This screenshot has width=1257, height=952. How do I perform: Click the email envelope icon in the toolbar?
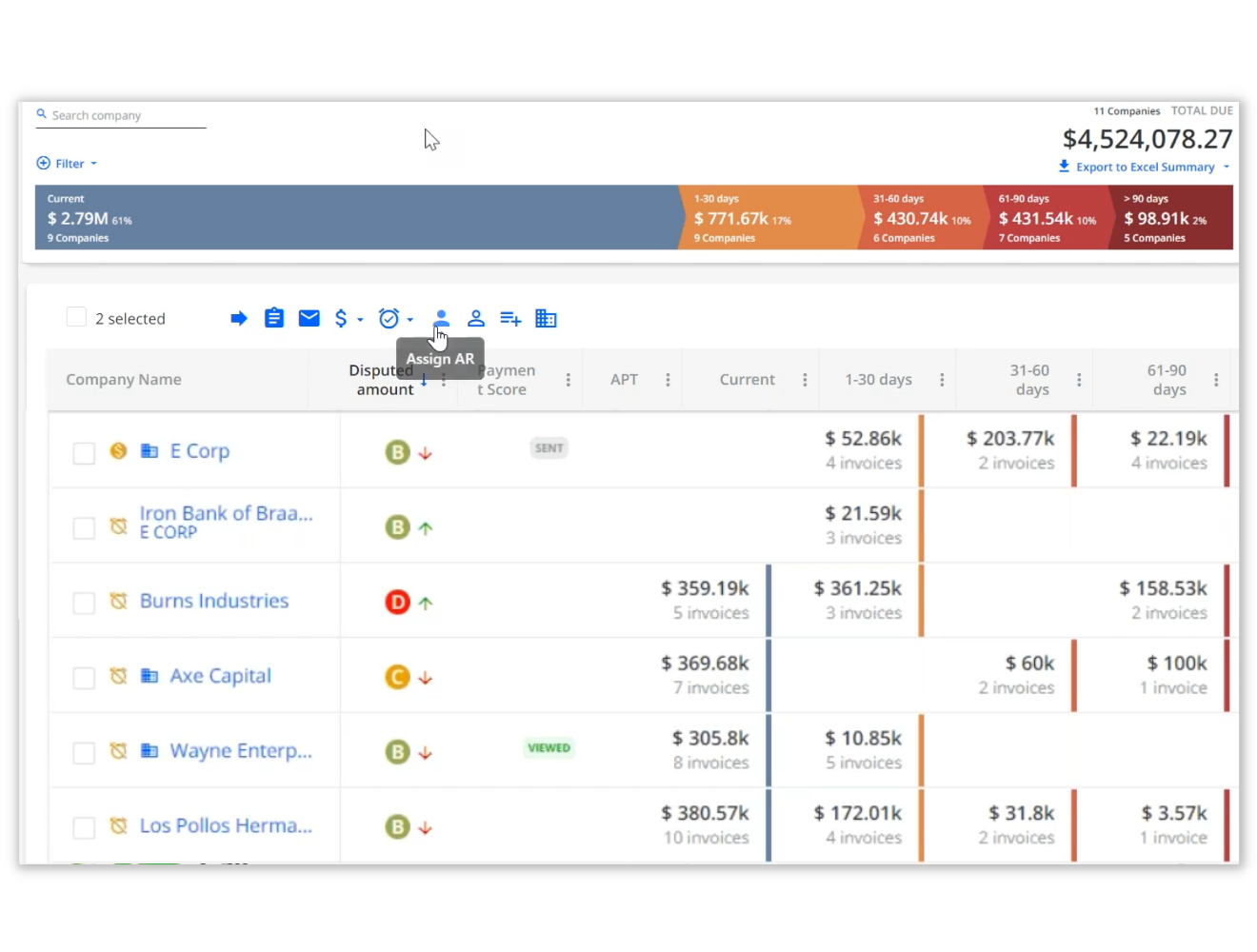coord(309,318)
